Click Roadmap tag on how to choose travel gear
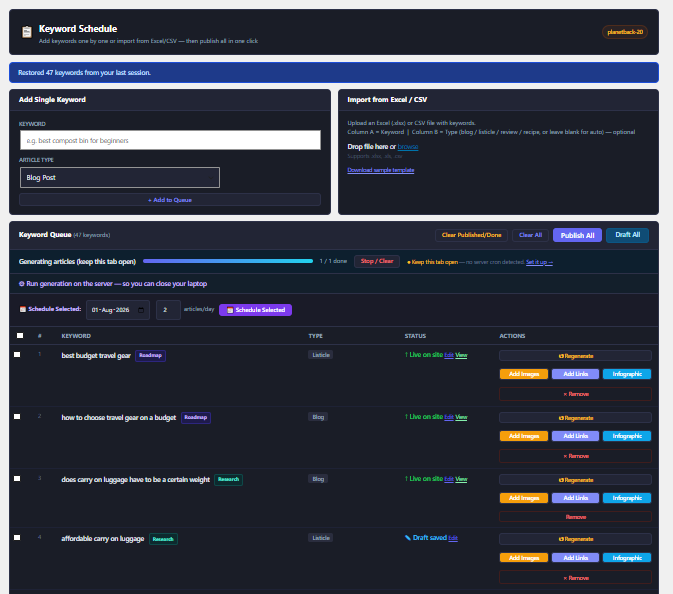This screenshot has height=594, width=673. pos(196,417)
